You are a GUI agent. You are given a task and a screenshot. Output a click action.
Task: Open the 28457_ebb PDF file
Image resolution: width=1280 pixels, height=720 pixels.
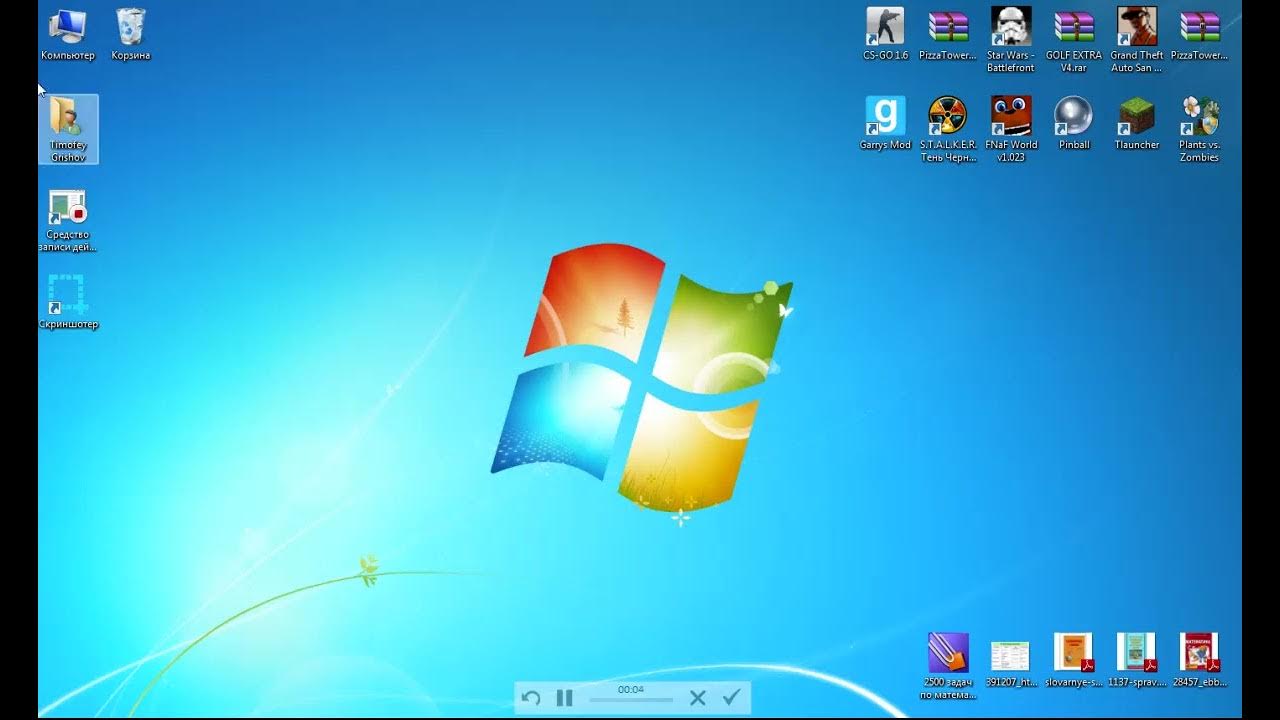[x=1199, y=660]
